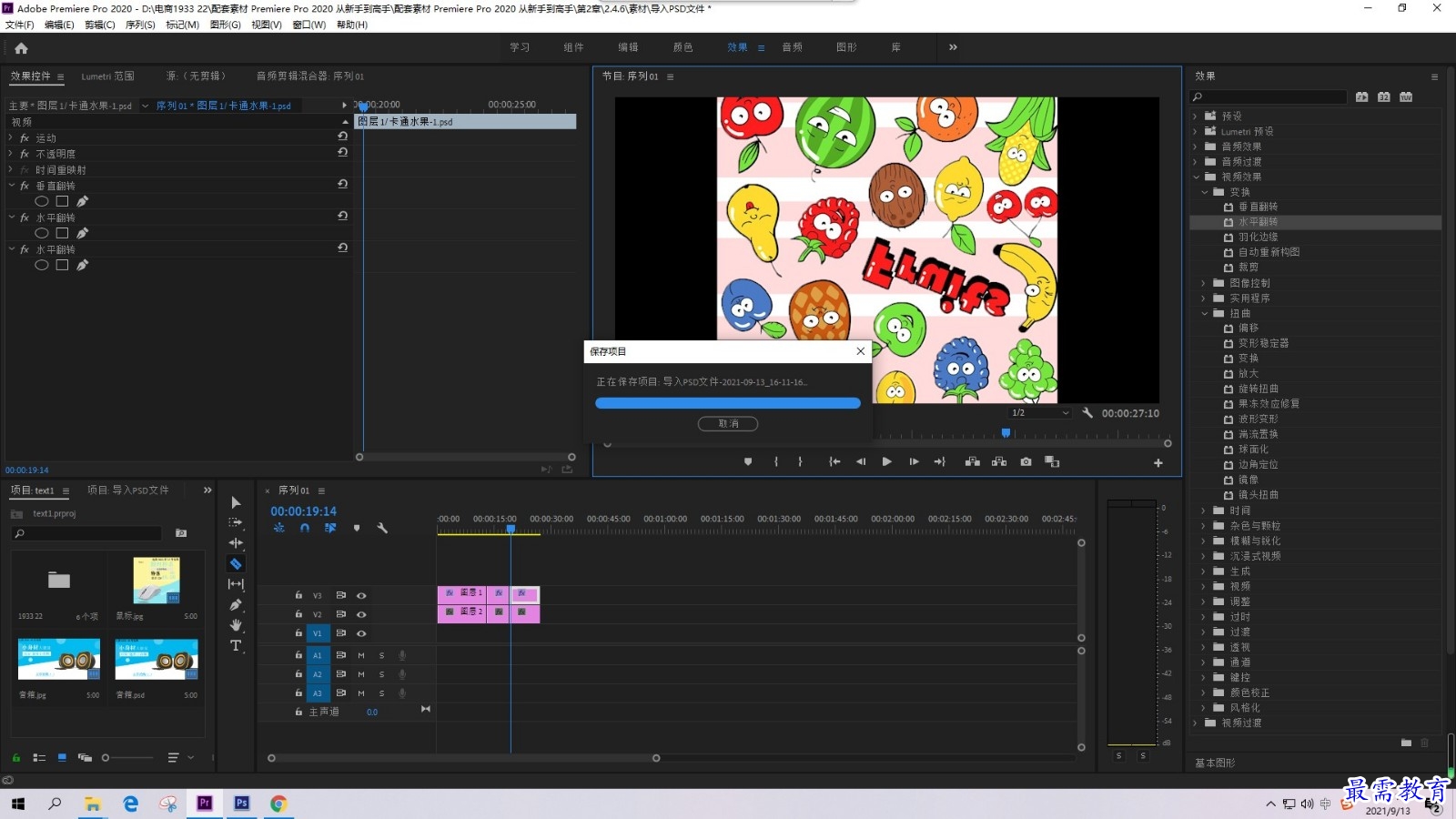The height and width of the screenshot is (819, 1456).
Task: Switch to 颜色 workspace tab
Action: click(x=682, y=47)
